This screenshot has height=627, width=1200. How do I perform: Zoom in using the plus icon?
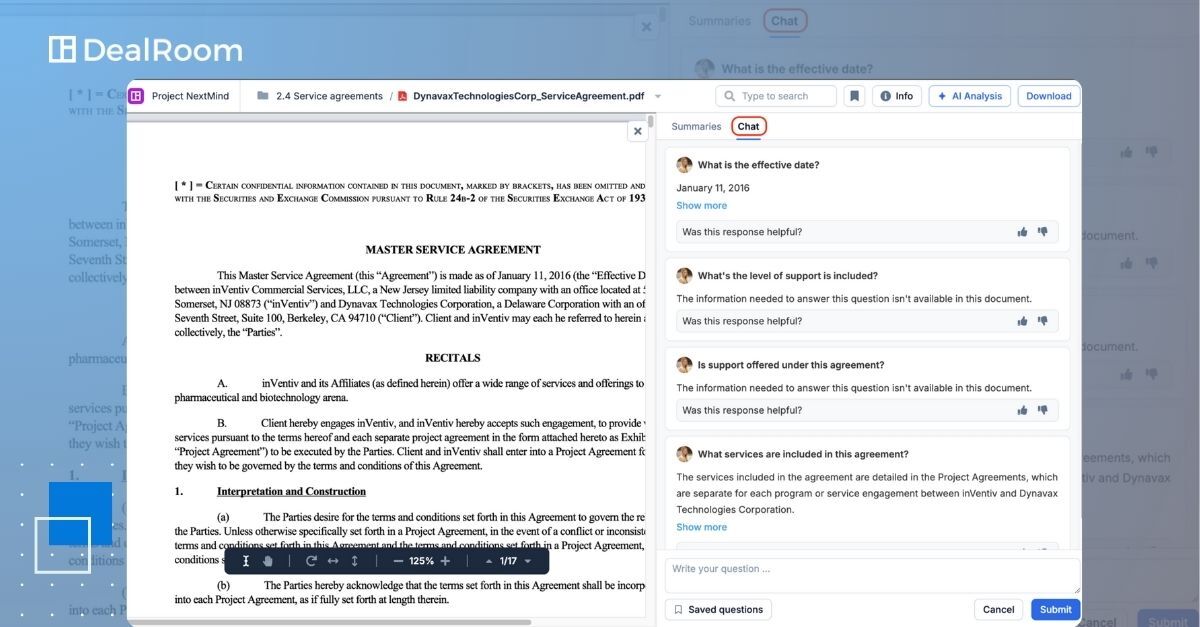pyautogui.click(x=446, y=561)
